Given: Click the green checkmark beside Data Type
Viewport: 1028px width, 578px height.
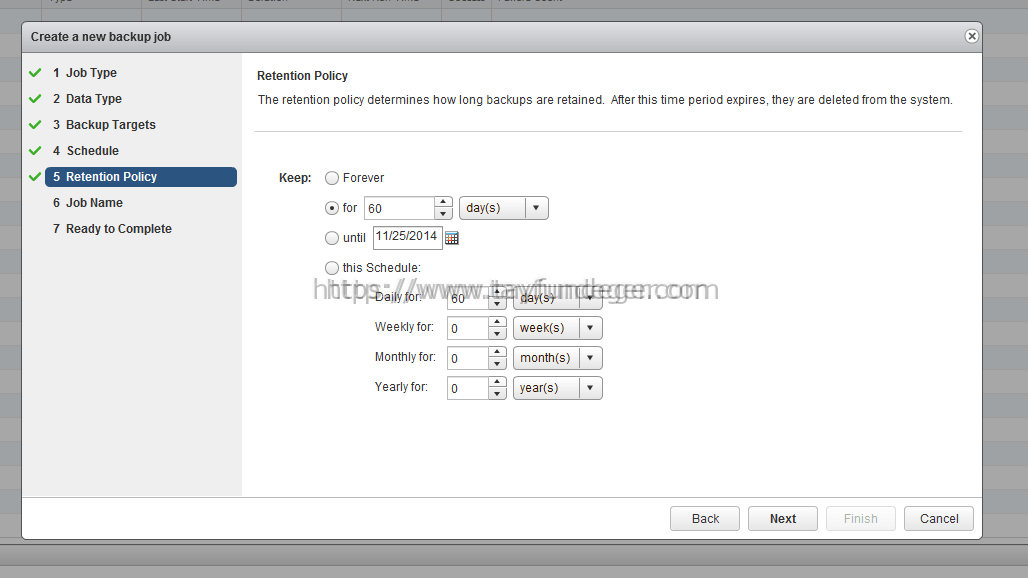Looking at the screenshot, I should click(35, 99).
